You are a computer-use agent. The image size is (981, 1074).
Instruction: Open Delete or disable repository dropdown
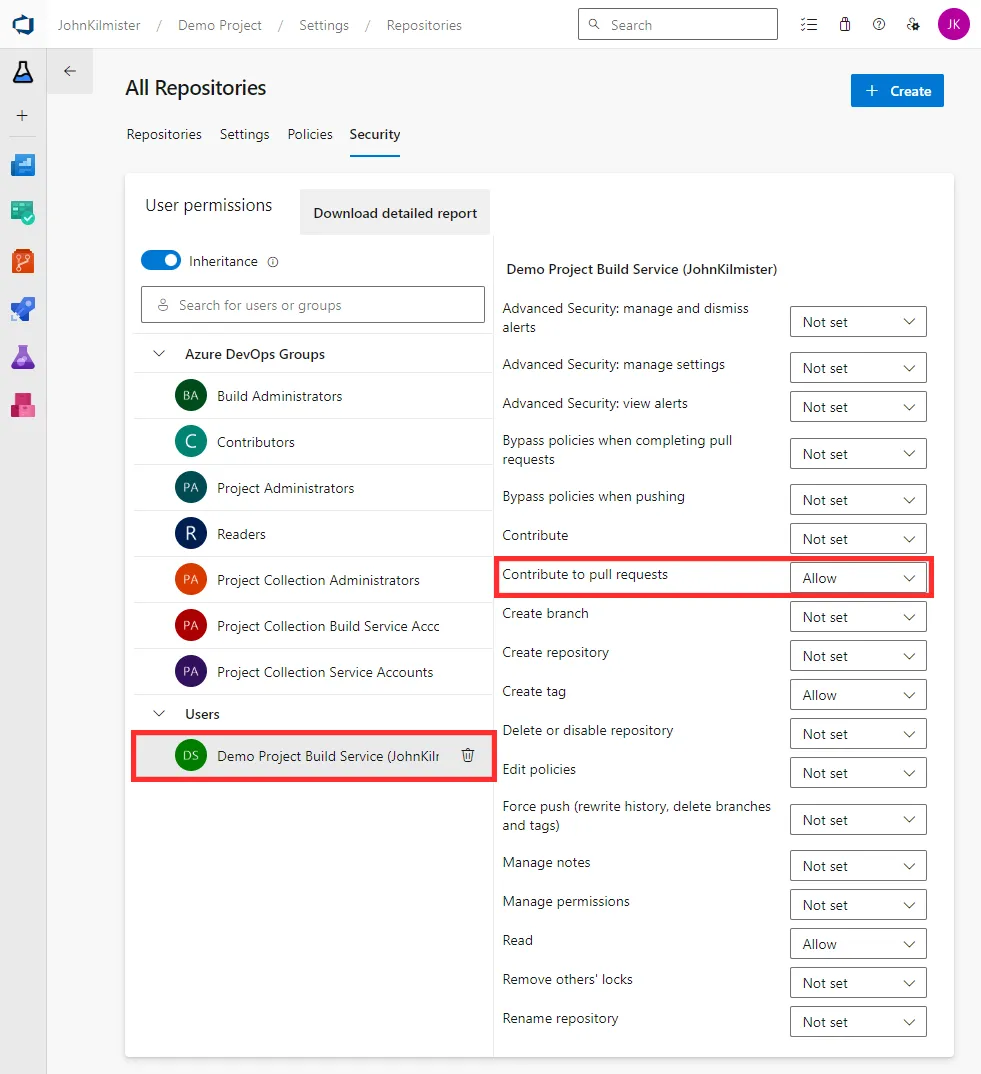[x=858, y=734]
